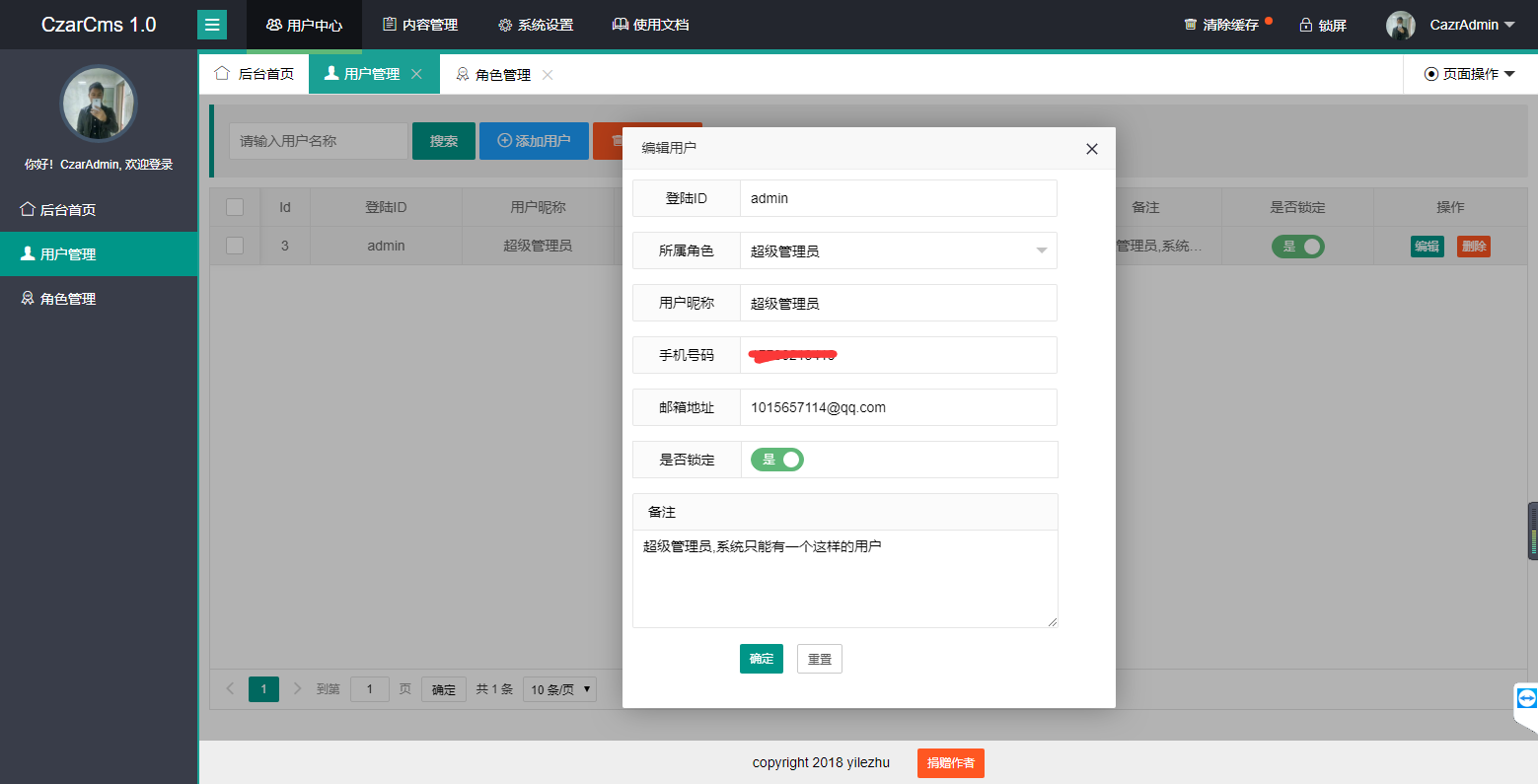1538x784 pixels.
Task: Click 清除缓存 in the header
Action: coord(1221,25)
